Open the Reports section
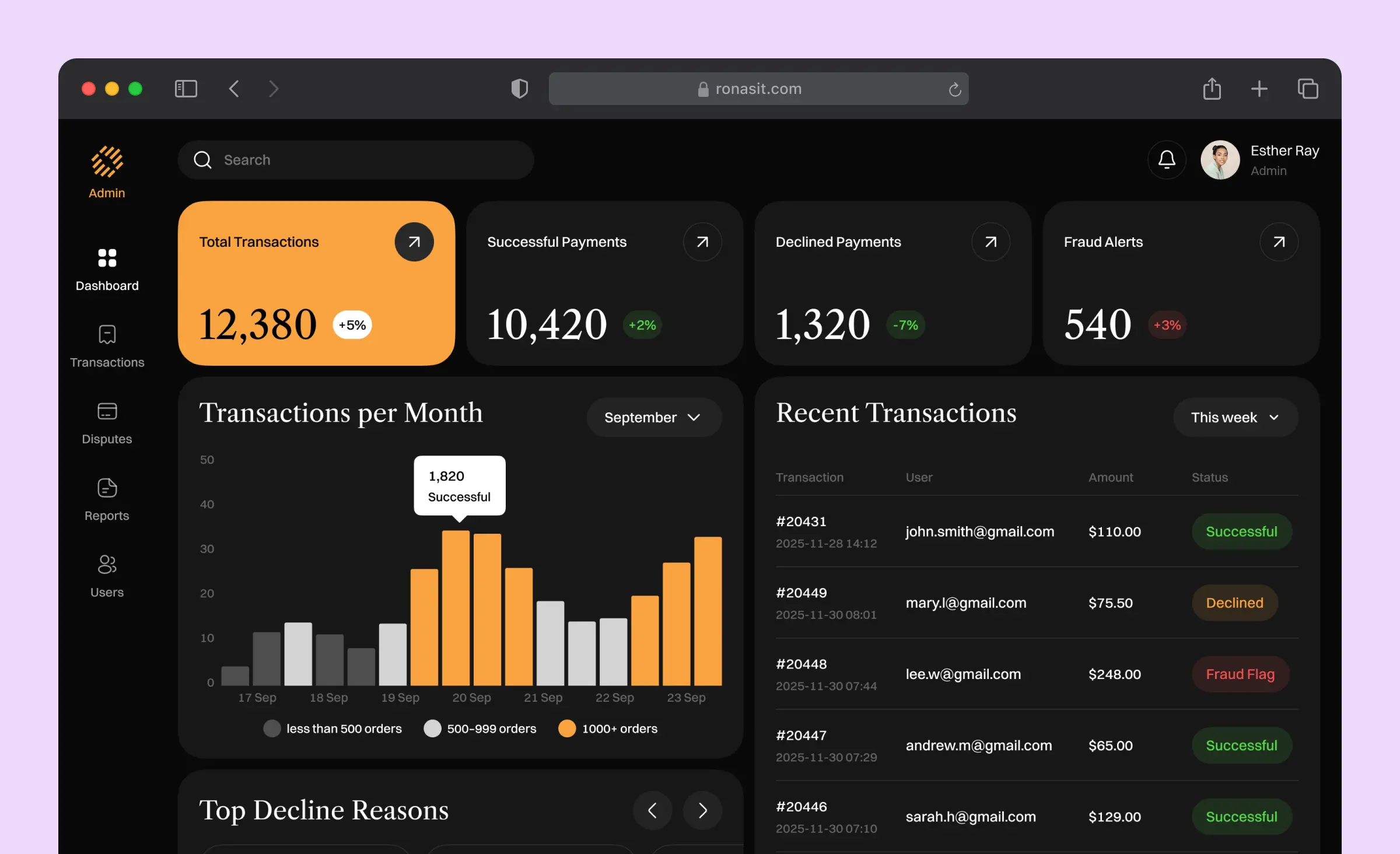This screenshot has height=854, width=1400. (x=107, y=500)
